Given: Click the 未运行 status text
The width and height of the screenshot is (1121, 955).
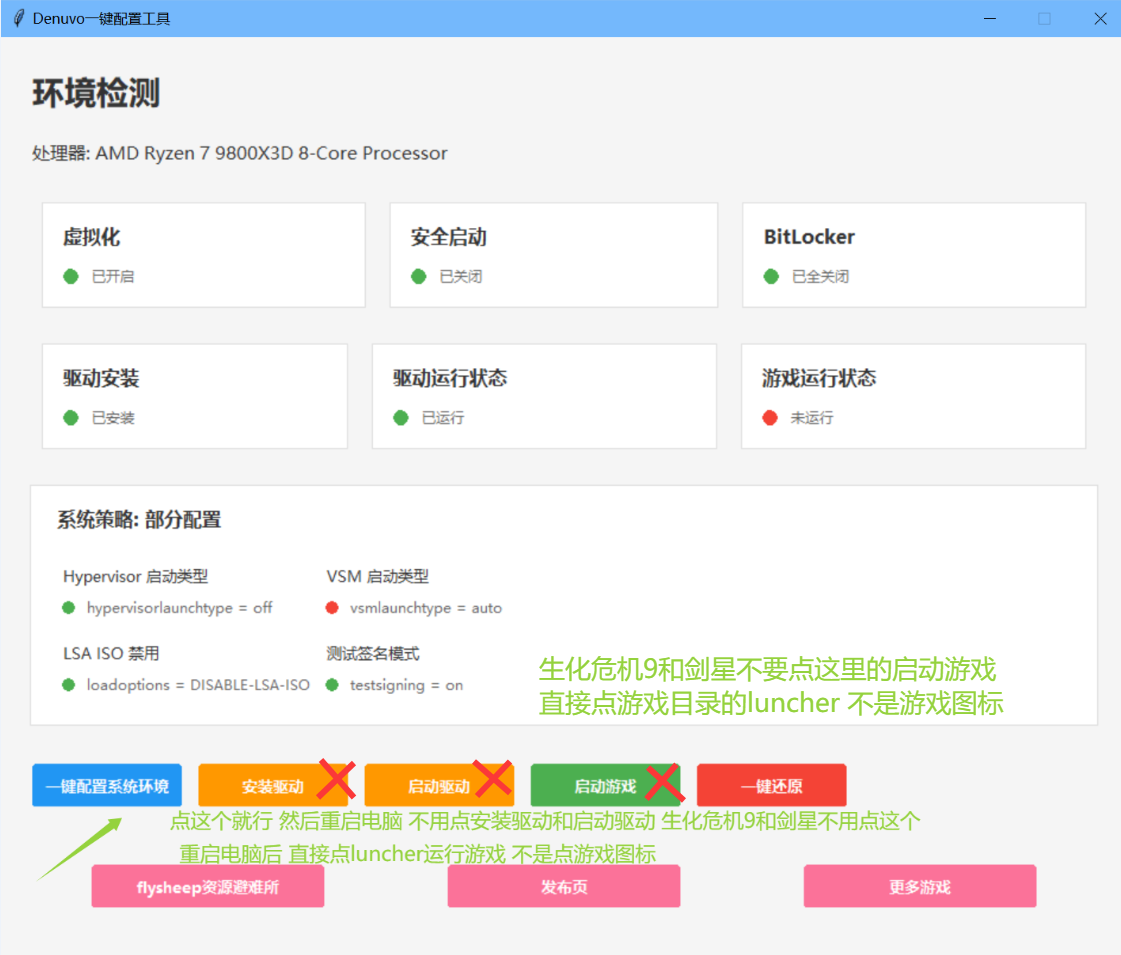Looking at the screenshot, I should point(811,418).
